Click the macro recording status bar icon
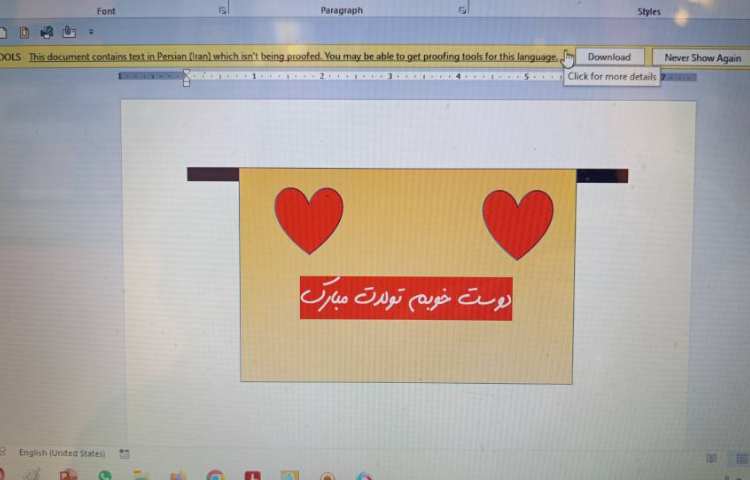Screen dimensions: 750x480 coord(125,453)
